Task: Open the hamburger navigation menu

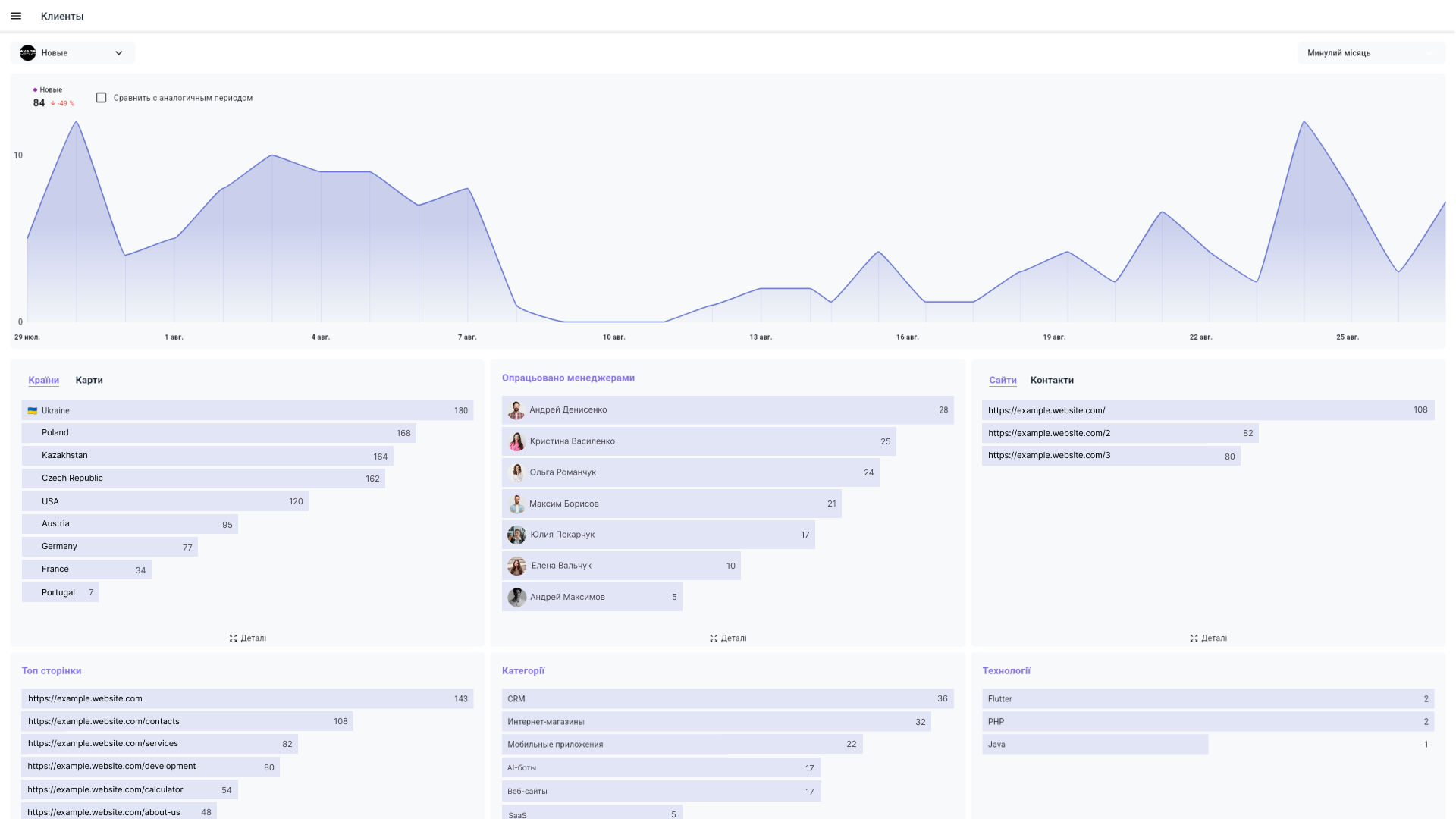Action: coord(15,15)
